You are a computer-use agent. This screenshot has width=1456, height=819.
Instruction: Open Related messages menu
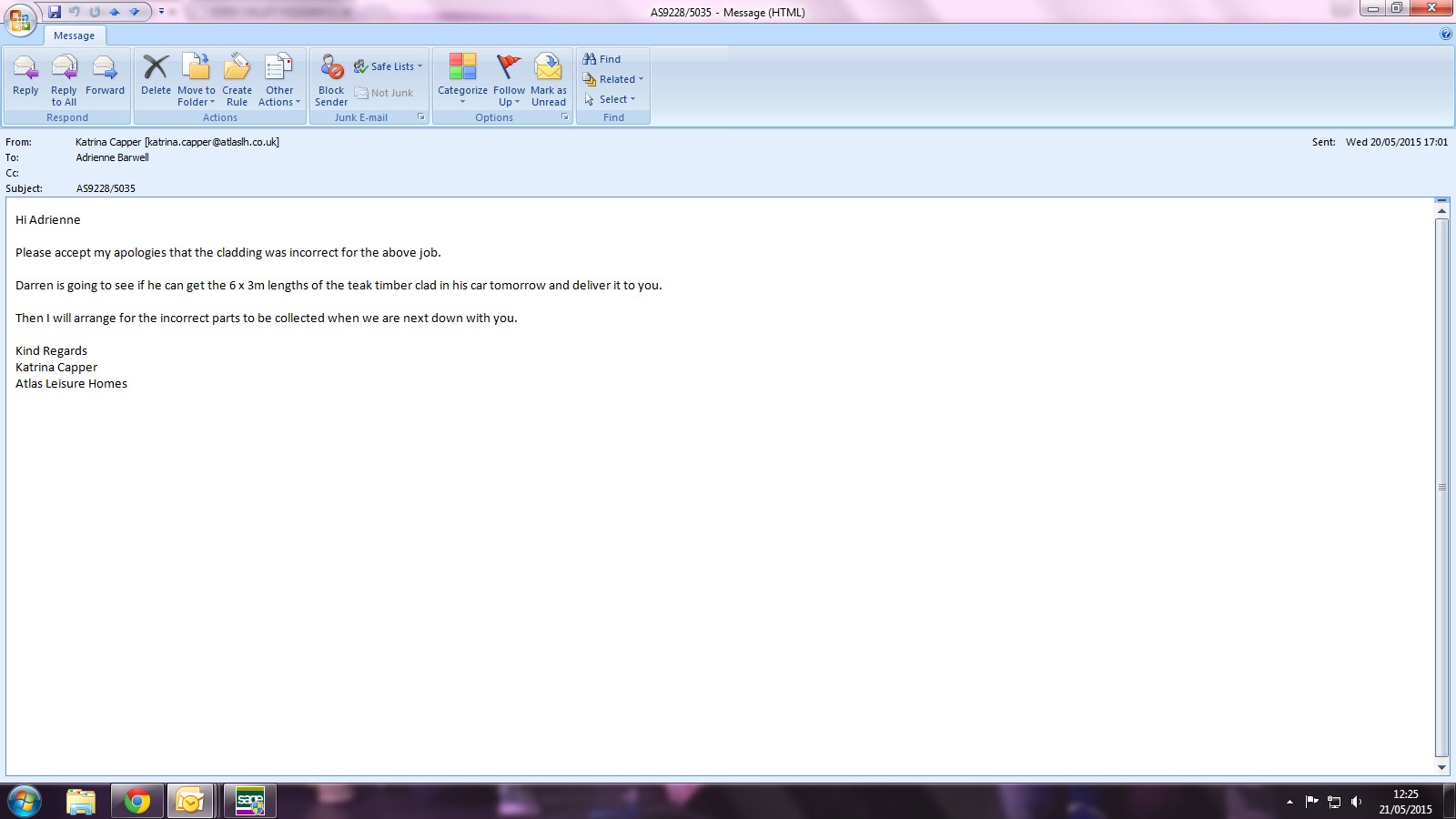614,79
